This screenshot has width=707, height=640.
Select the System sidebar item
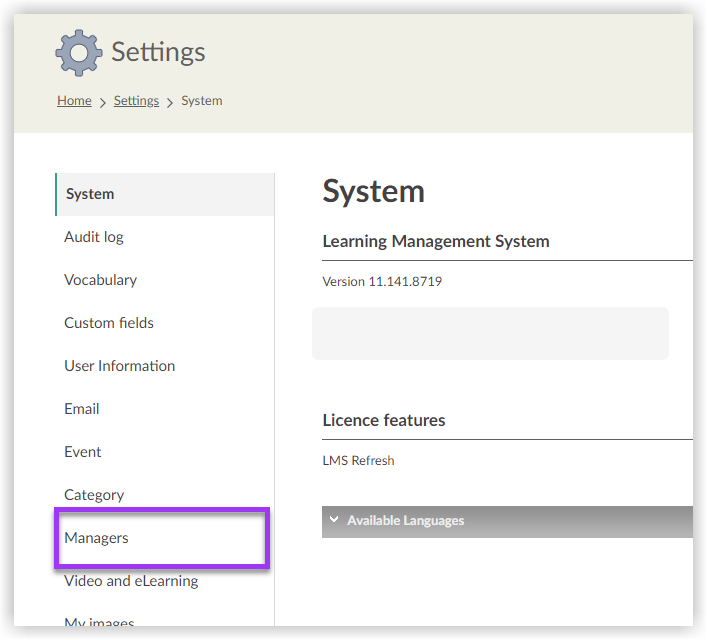165,194
